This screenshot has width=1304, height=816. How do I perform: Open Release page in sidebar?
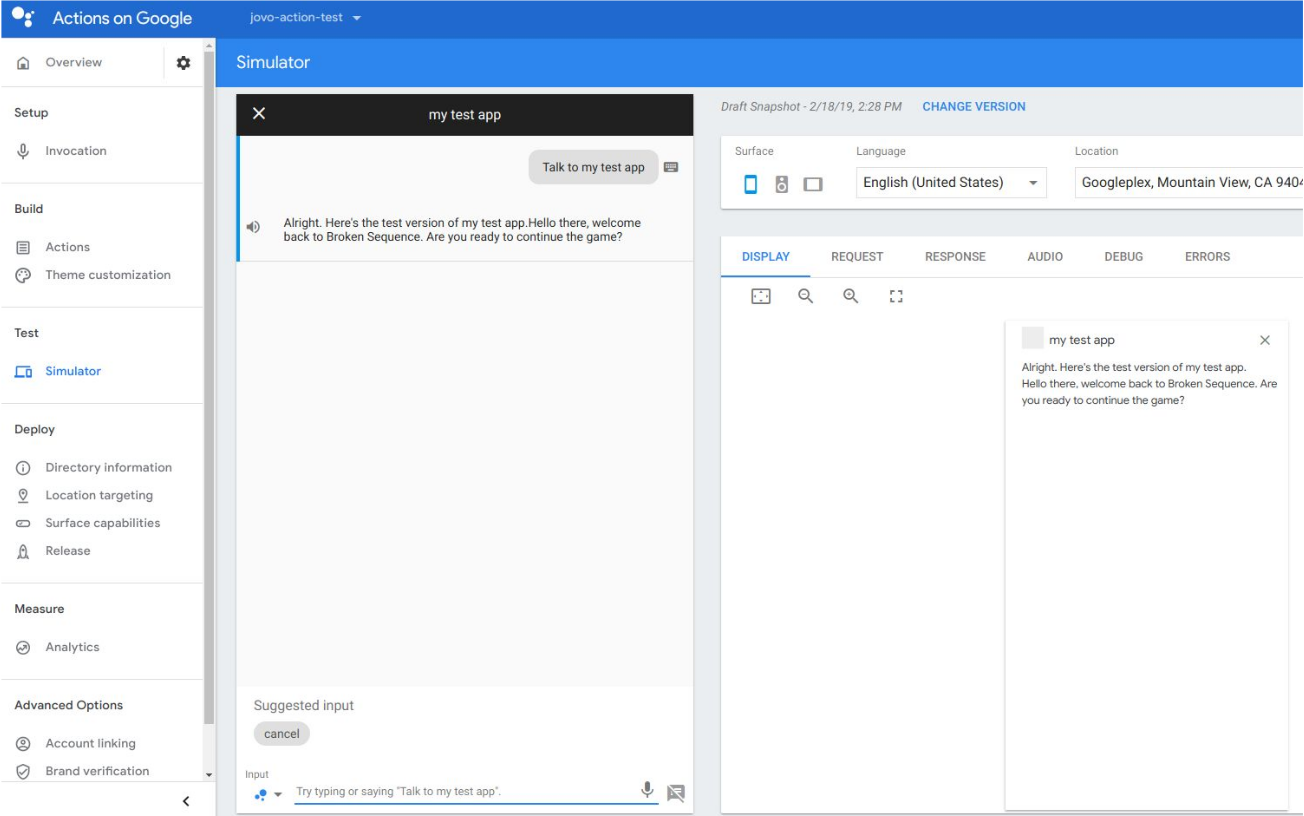tap(68, 551)
